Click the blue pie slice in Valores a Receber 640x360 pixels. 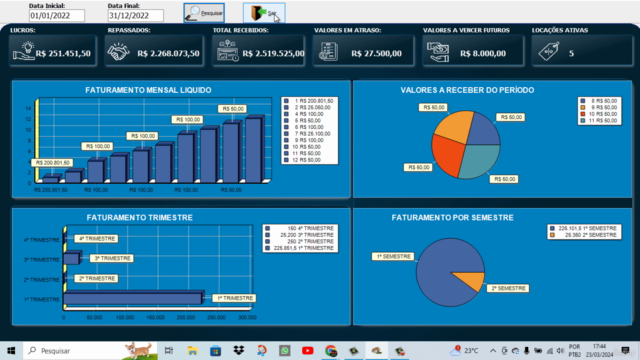[x=483, y=129]
